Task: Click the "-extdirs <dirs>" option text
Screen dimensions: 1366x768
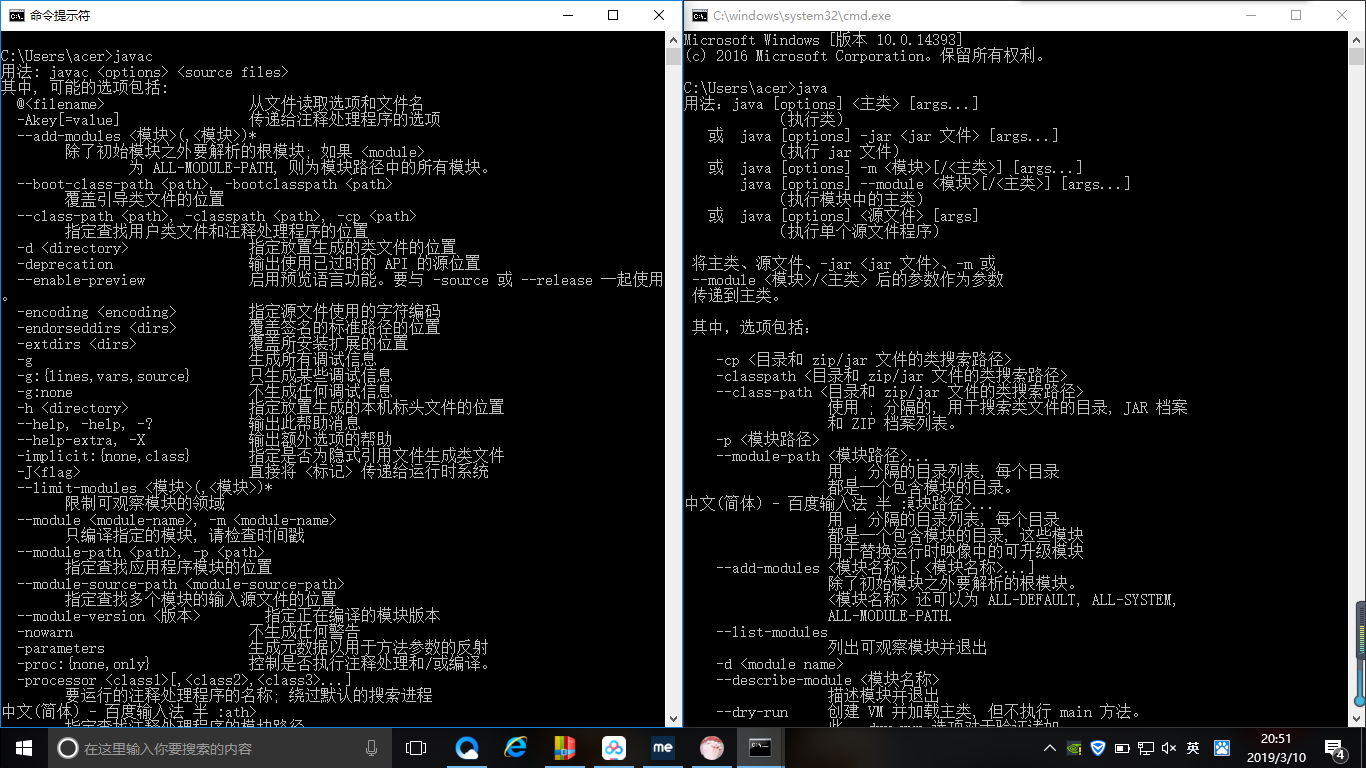Action: tap(77, 345)
